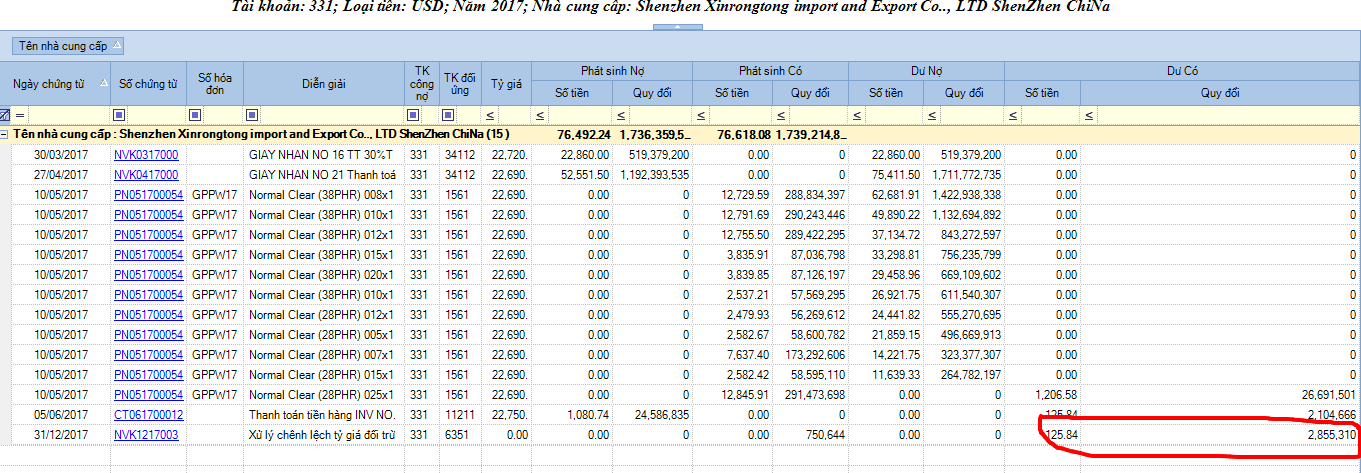Viewport: 1361px width, 473px height.
Task: Select the Dư Có Quy đổi cell showing 2,855,310
Action: coord(1220,435)
